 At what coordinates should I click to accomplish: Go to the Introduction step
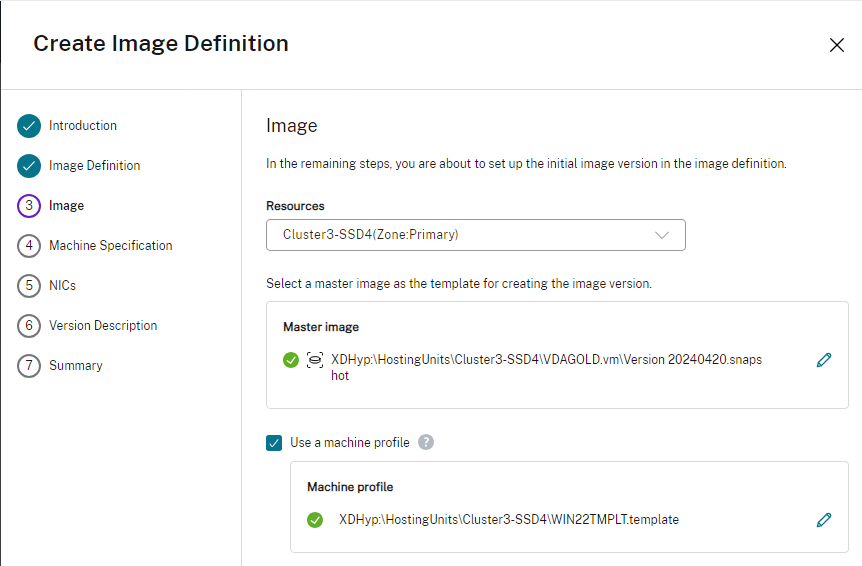83,126
